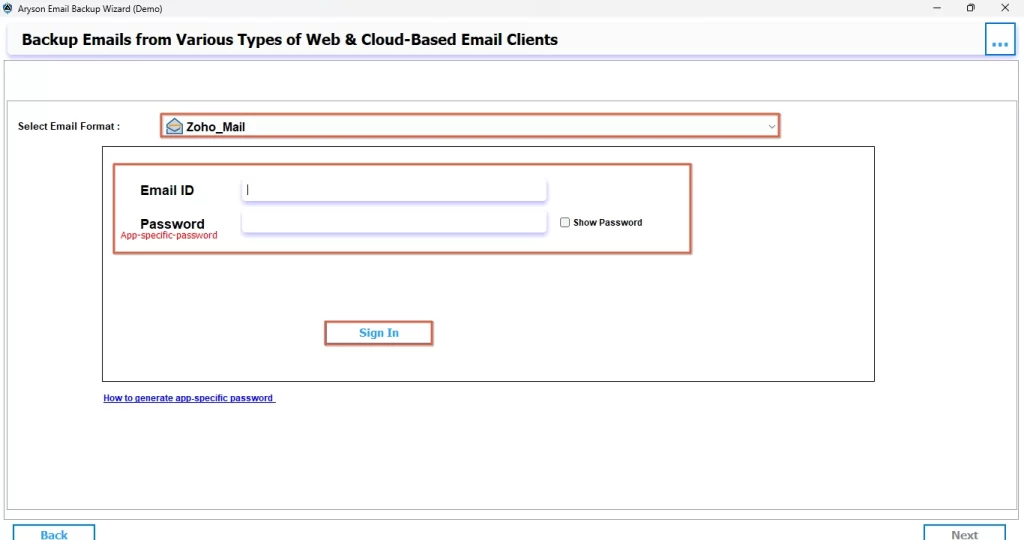Click the Backup Emails heading text
The height and width of the screenshot is (540, 1024).
(290, 40)
